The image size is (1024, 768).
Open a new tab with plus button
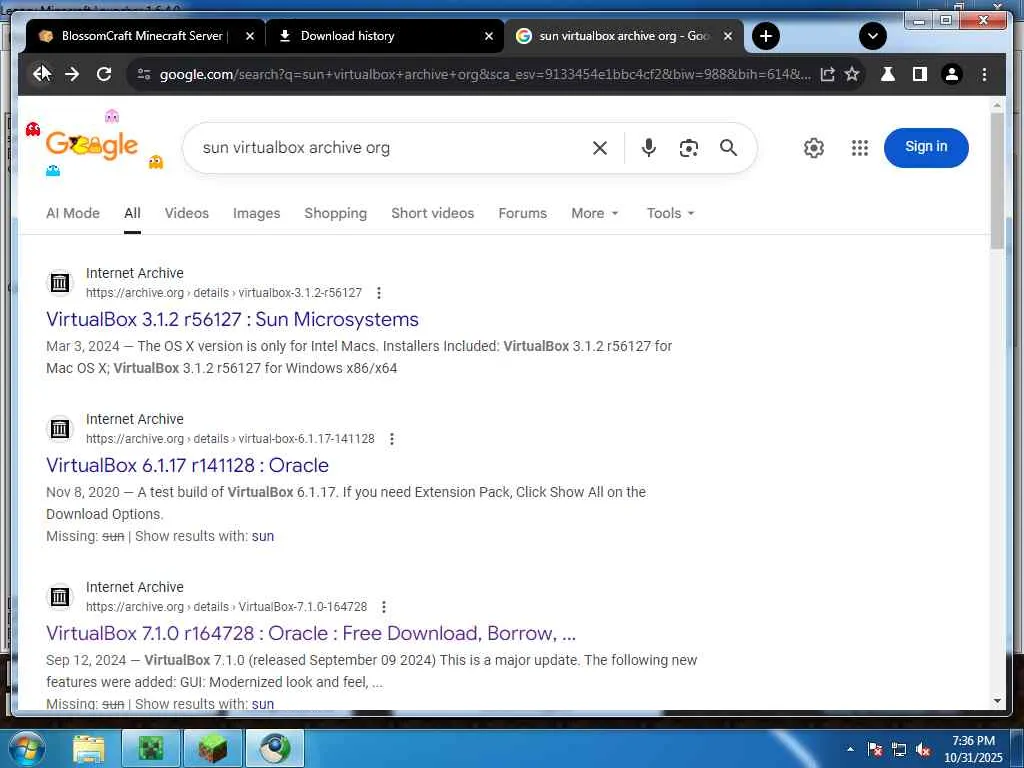(766, 36)
